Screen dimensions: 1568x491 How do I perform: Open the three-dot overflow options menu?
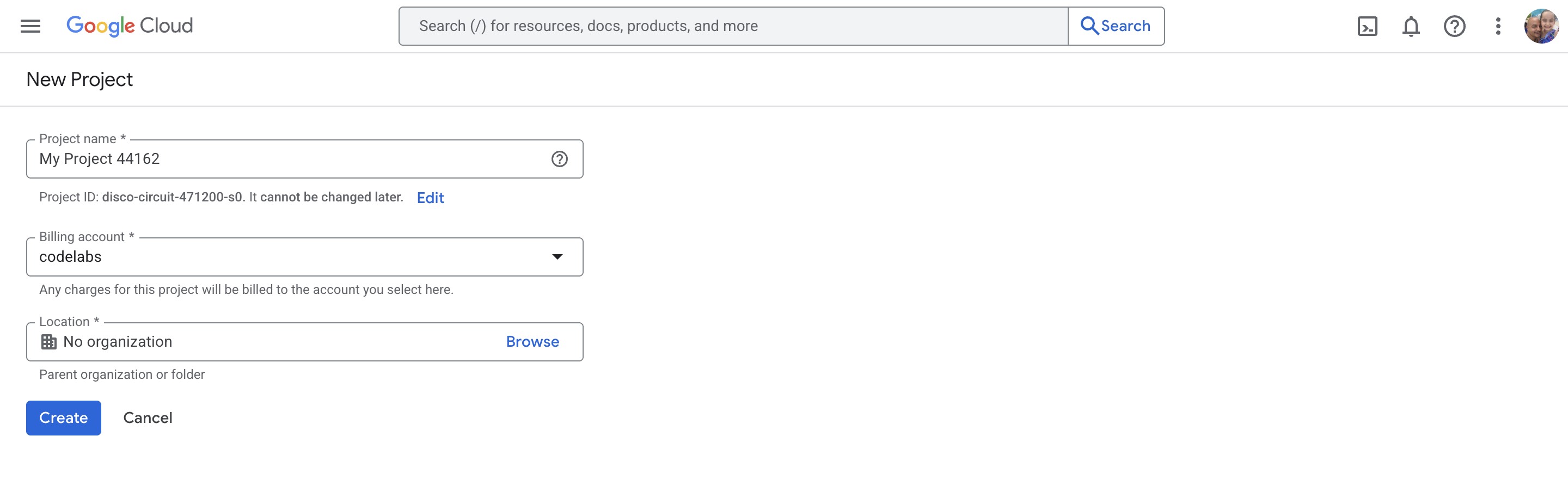click(x=1497, y=26)
